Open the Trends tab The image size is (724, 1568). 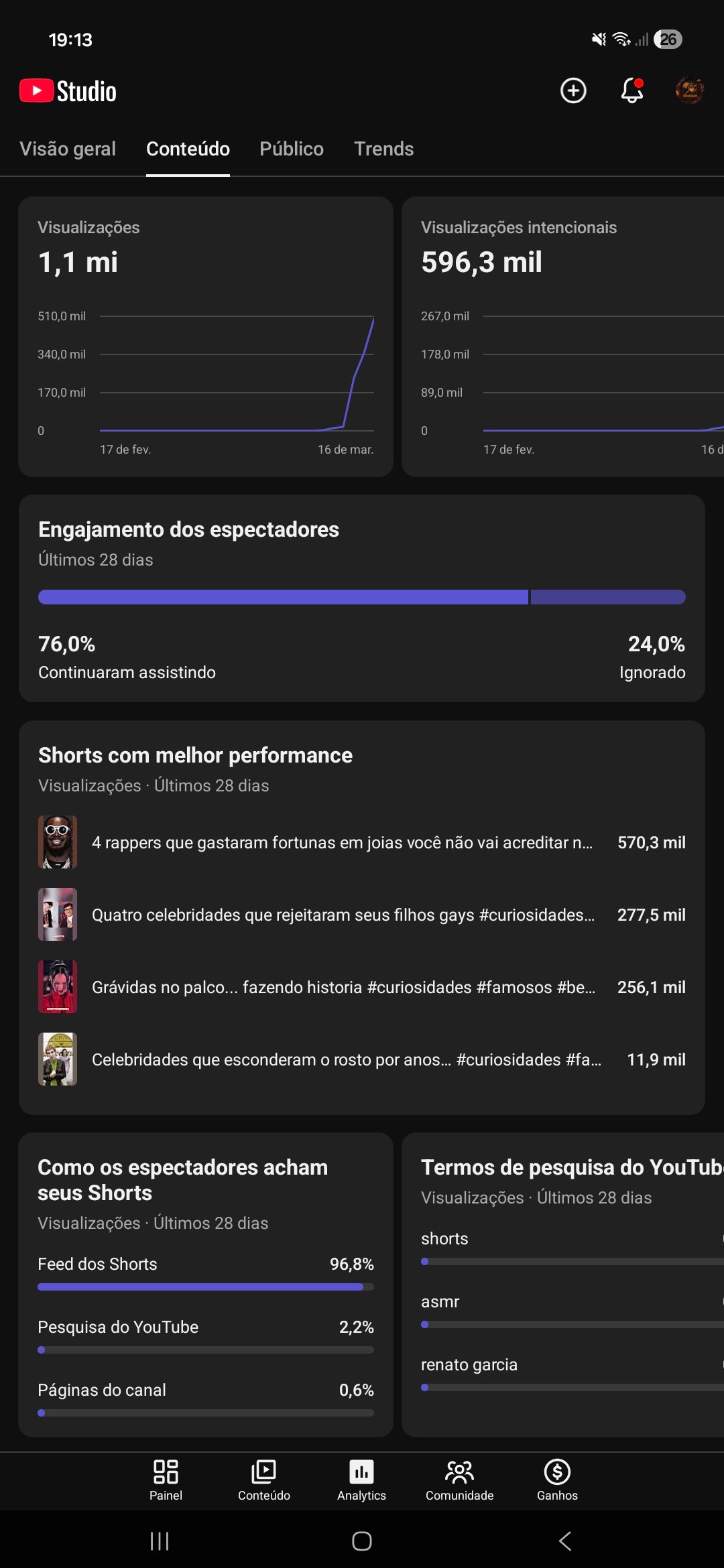point(383,149)
